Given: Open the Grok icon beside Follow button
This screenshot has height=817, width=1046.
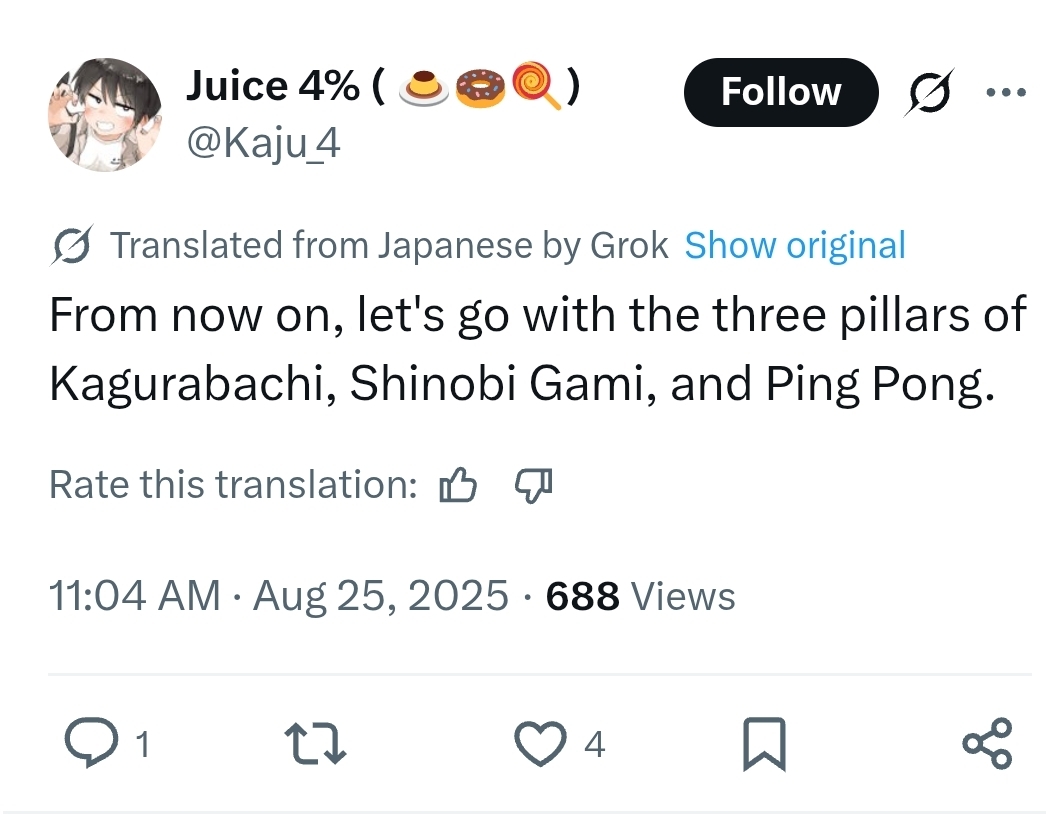Looking at the screenshot, I should click(929, 92).
